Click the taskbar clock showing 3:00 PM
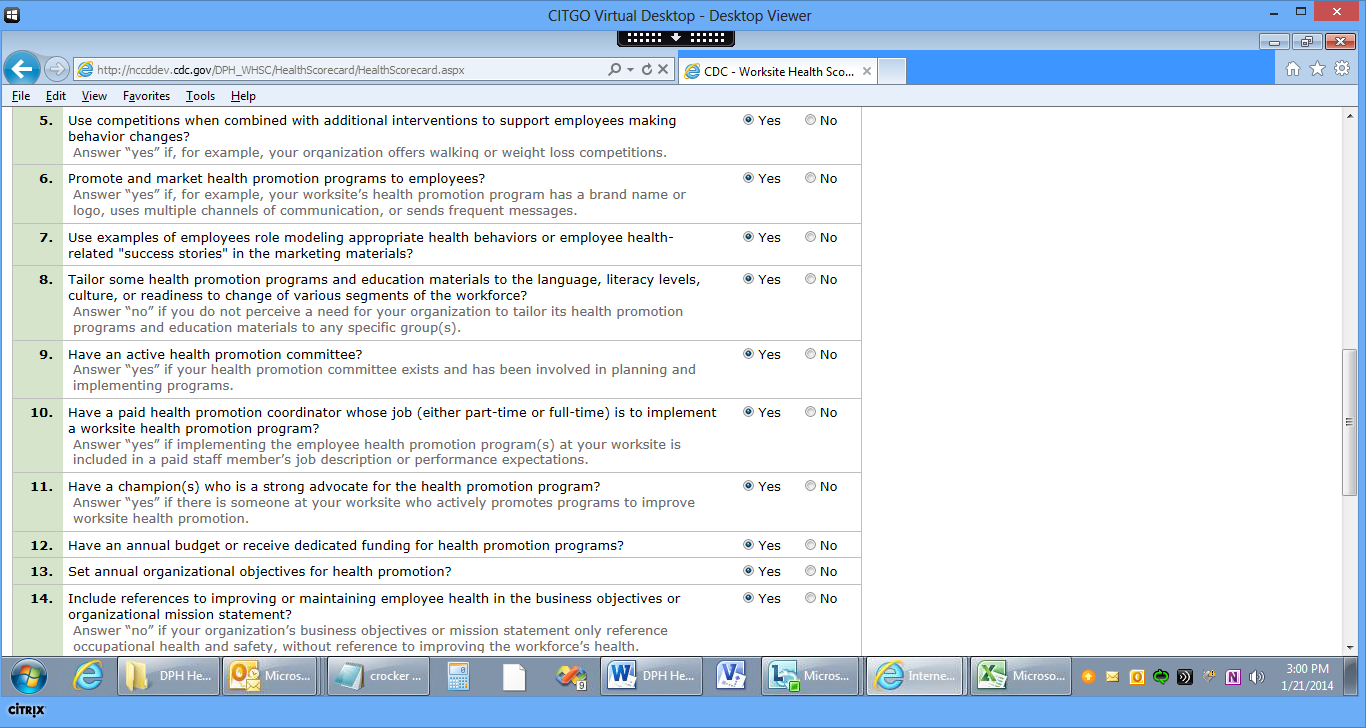 [1306, 677]
